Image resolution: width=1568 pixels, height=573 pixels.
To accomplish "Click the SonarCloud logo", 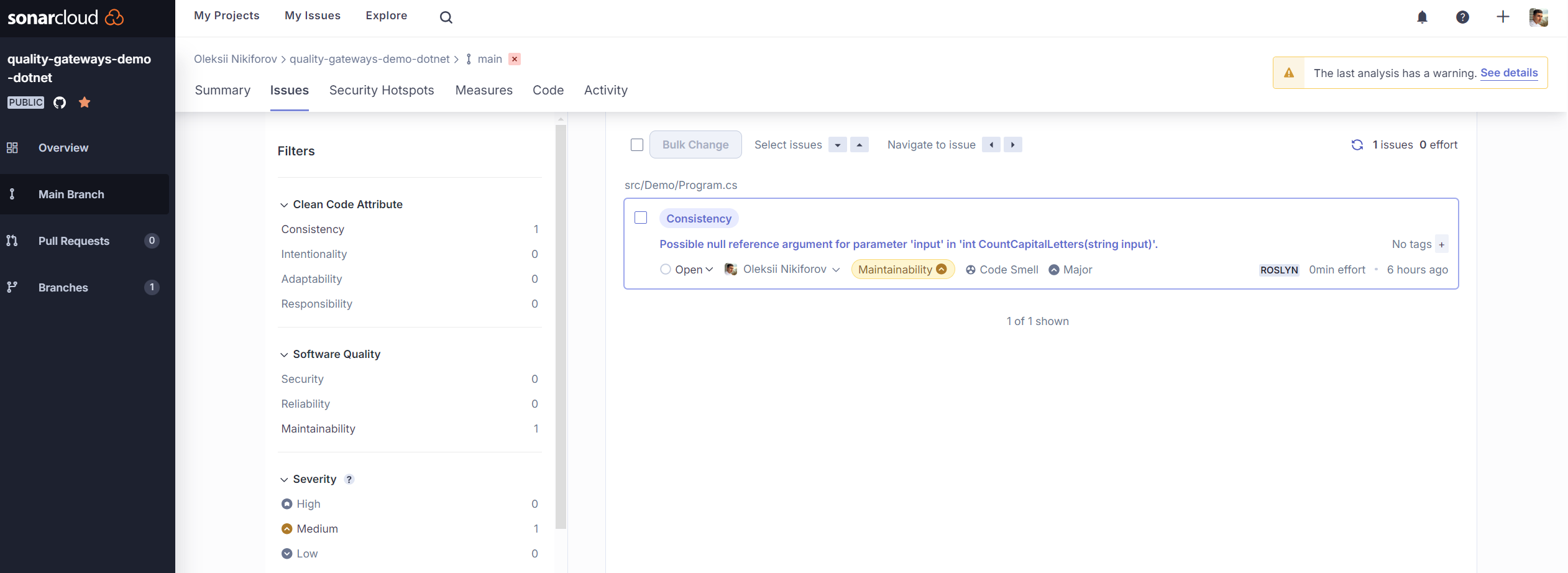I will 65,17.
